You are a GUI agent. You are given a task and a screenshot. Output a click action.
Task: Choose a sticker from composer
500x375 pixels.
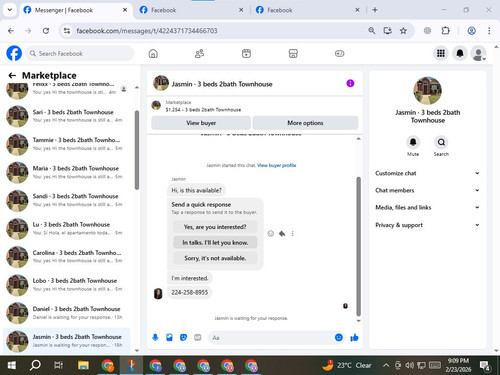[x=183, y=337]
